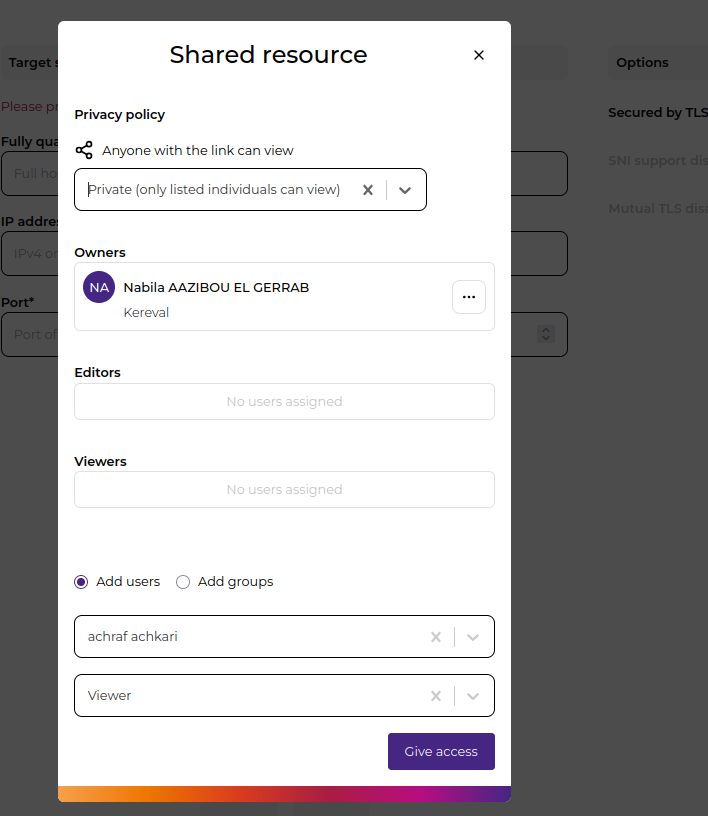Open the role dropdown set to "Viewer"
Image resolution: width=708 pixels, height=816 pixels.
click(472, 695)
